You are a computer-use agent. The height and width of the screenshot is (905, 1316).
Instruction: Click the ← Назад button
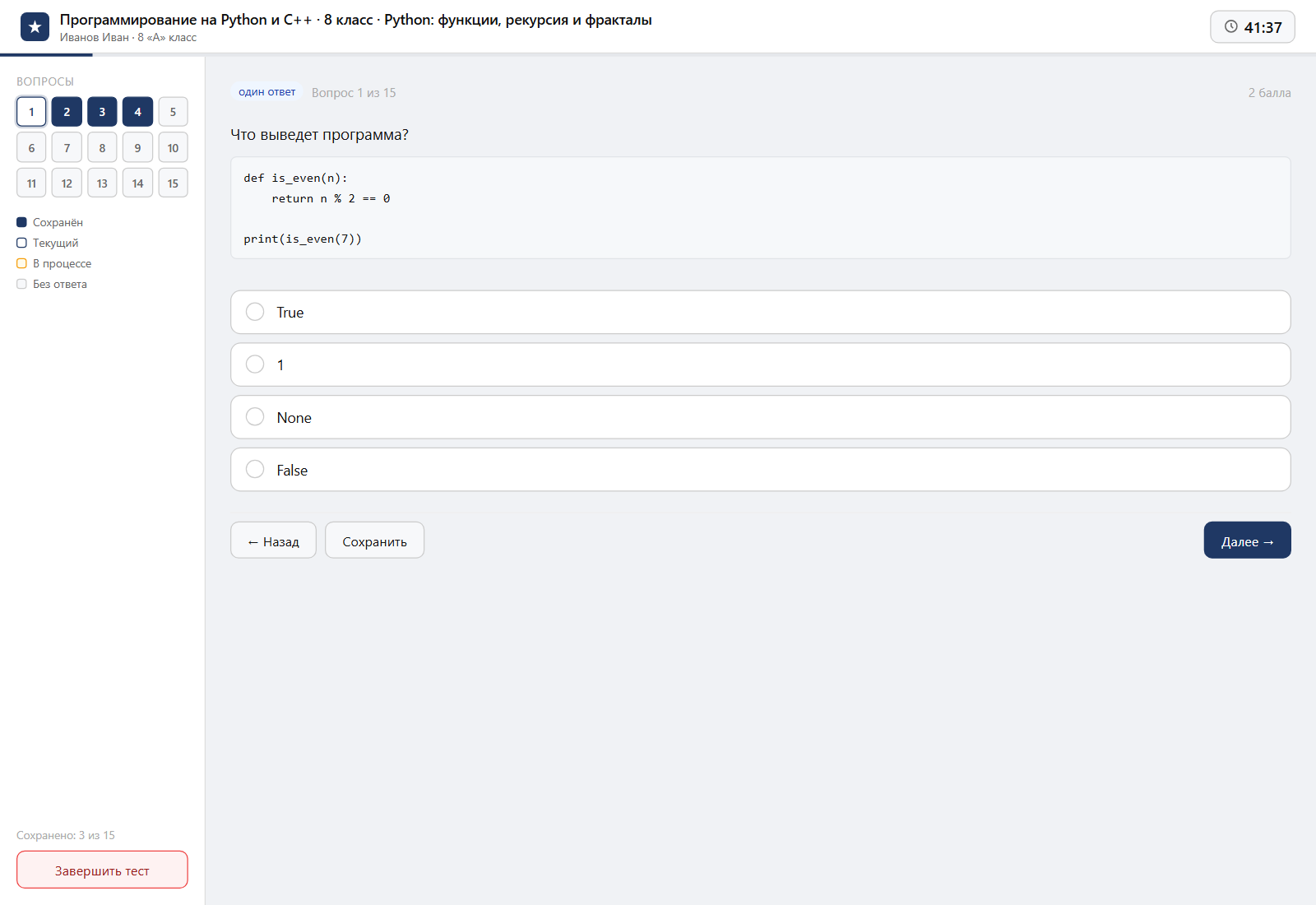tap(273, 541)
